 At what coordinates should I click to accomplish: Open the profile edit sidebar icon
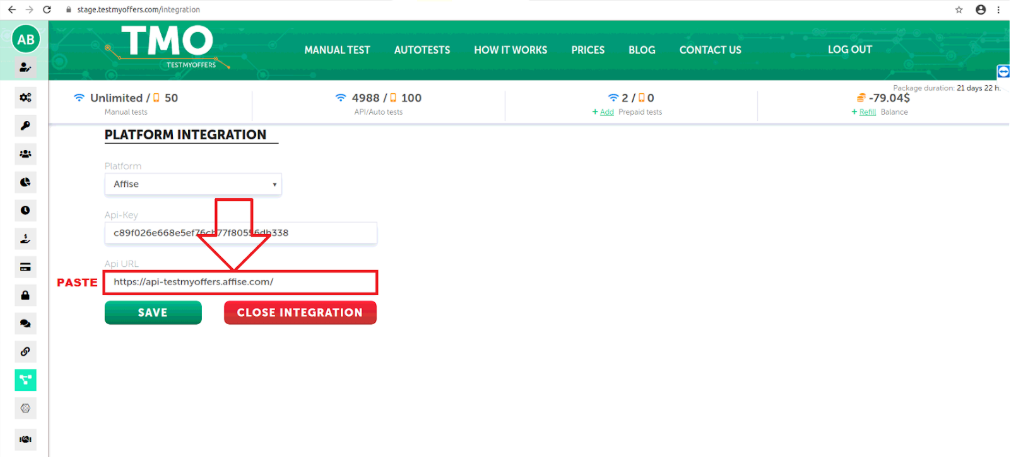click(x=25, y=68)
